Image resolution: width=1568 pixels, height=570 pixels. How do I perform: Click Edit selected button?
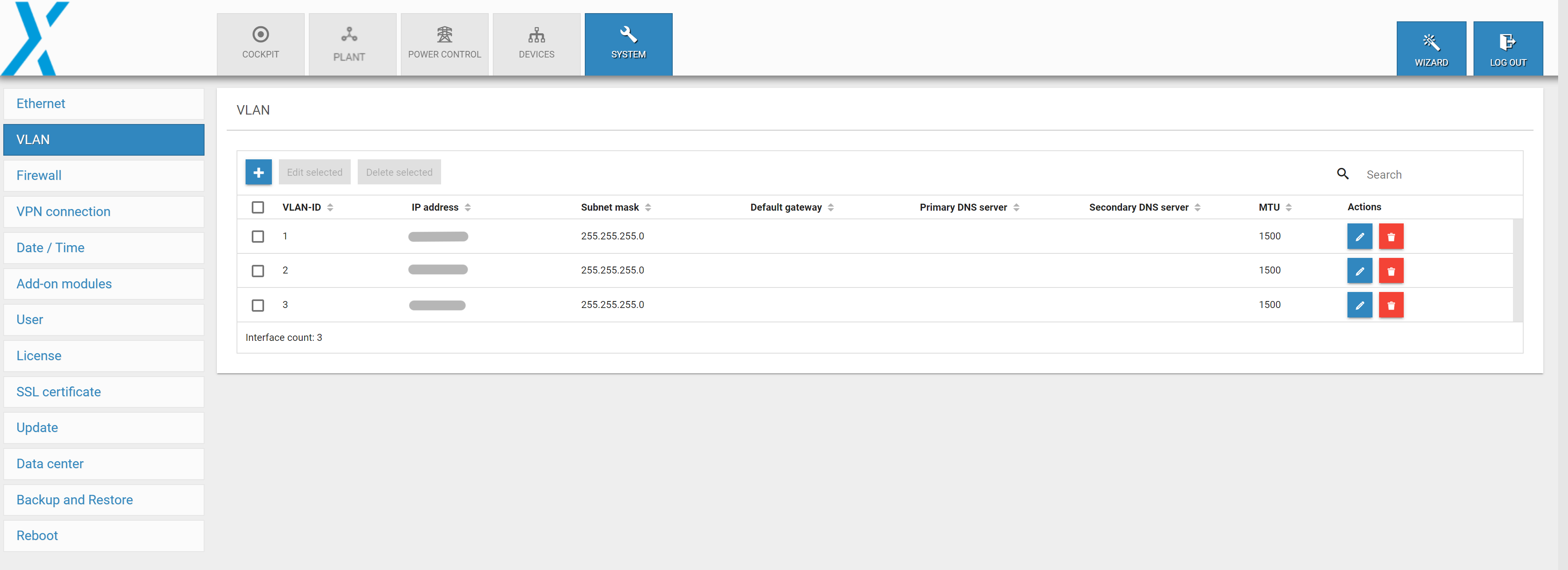[x=315, y=172]
